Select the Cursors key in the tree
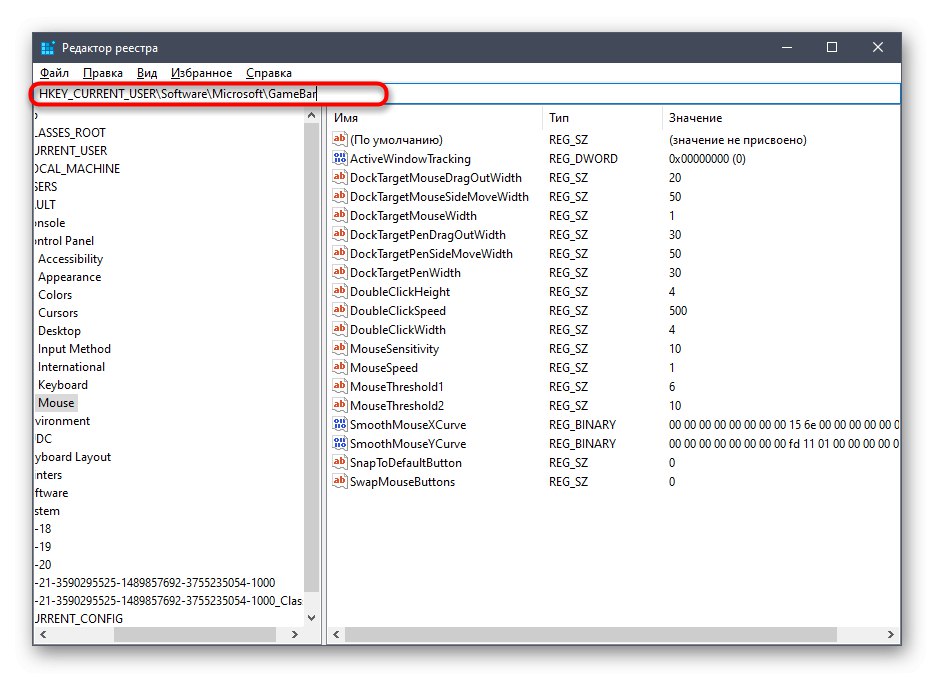Screen dimensions: 934x678 click(58, 313)
